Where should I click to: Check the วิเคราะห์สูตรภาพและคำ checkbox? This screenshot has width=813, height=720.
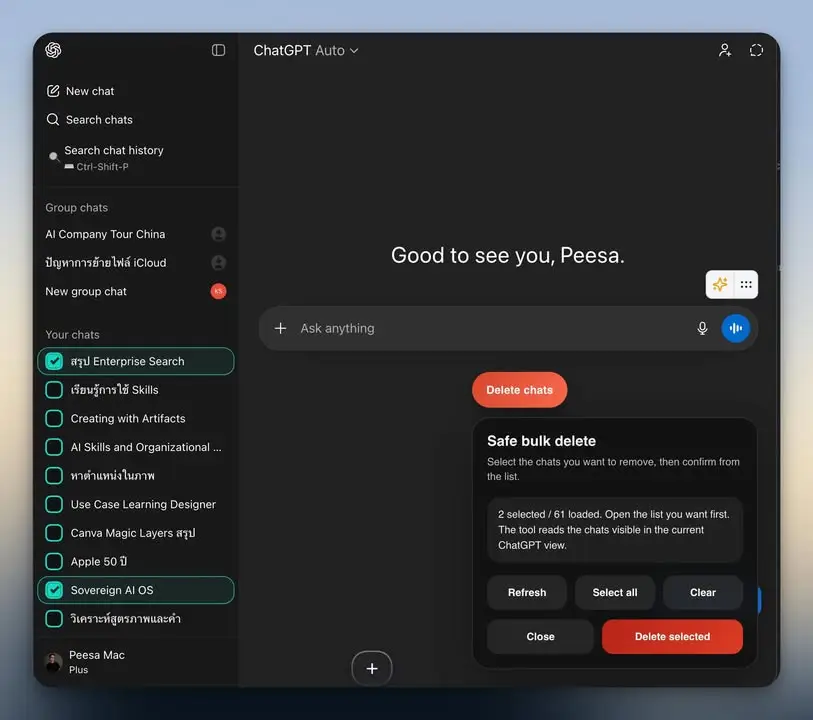pyautogui.click(x=54, y=618)
